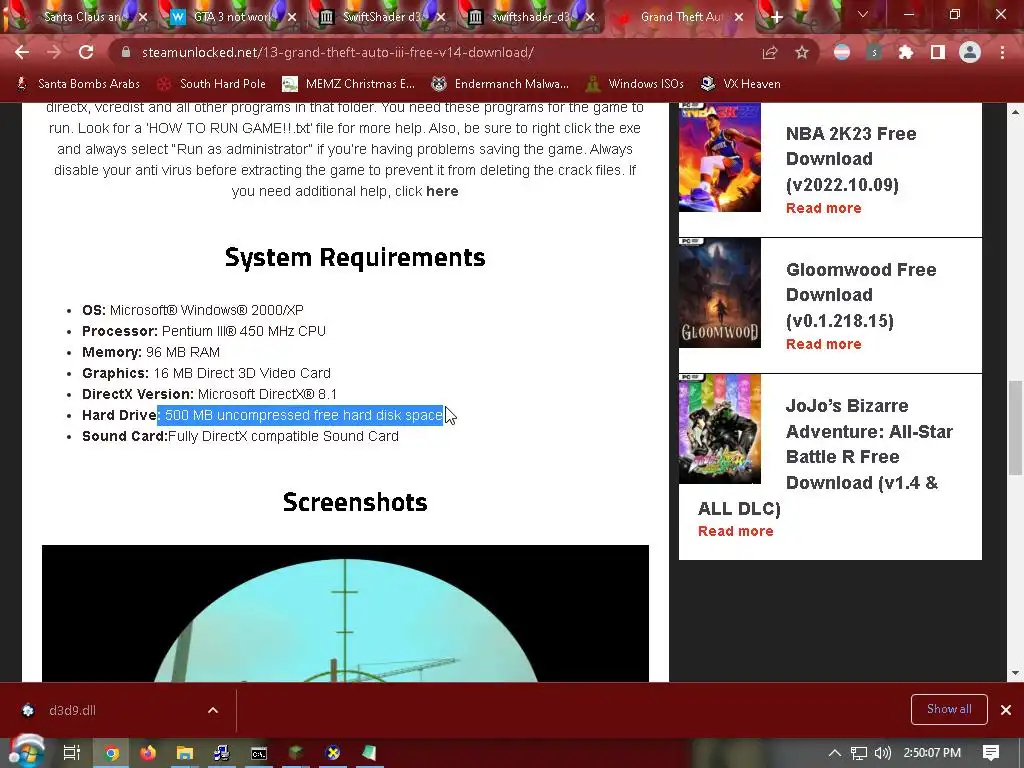The image size is (1024, 768).
Task: Open Windows Start menu with Santa hat
Action: [x=26, y=752]
